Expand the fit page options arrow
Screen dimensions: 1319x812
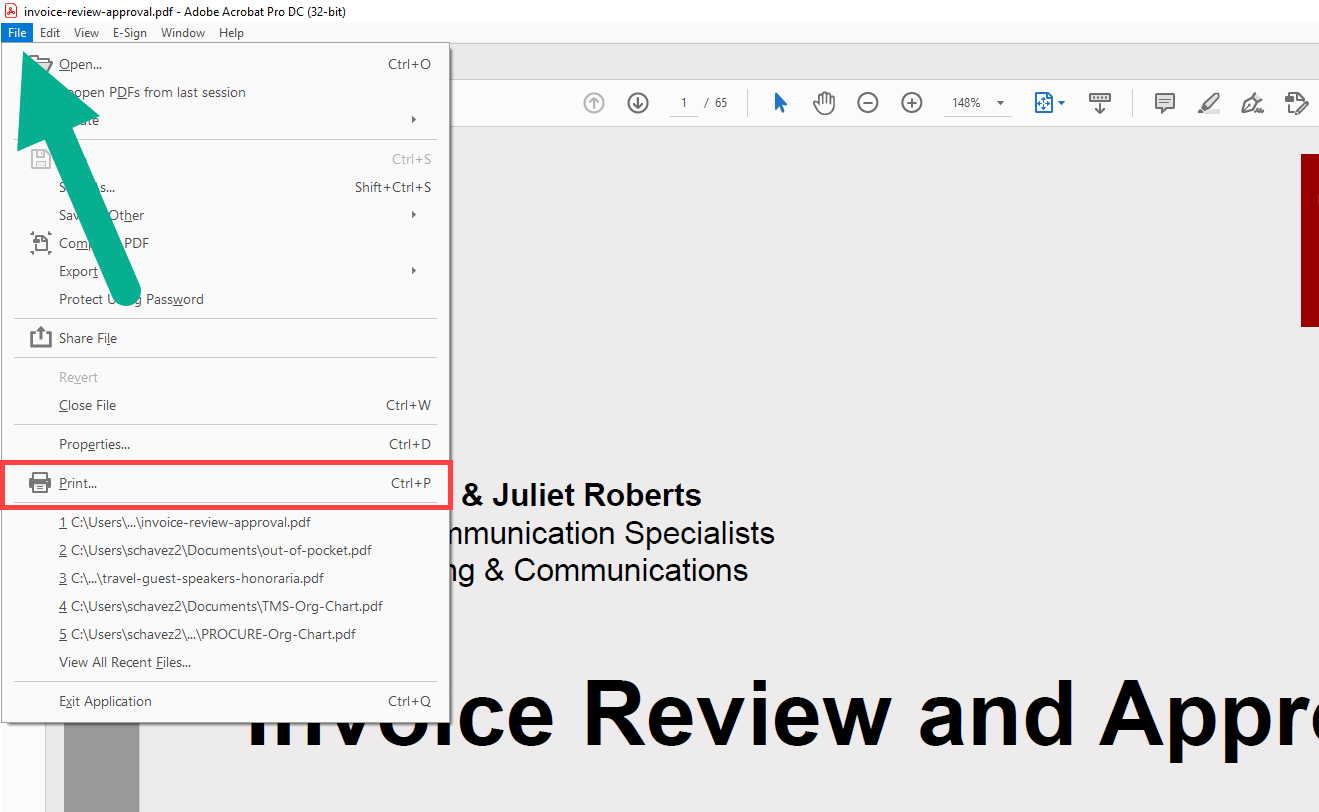1061,103
